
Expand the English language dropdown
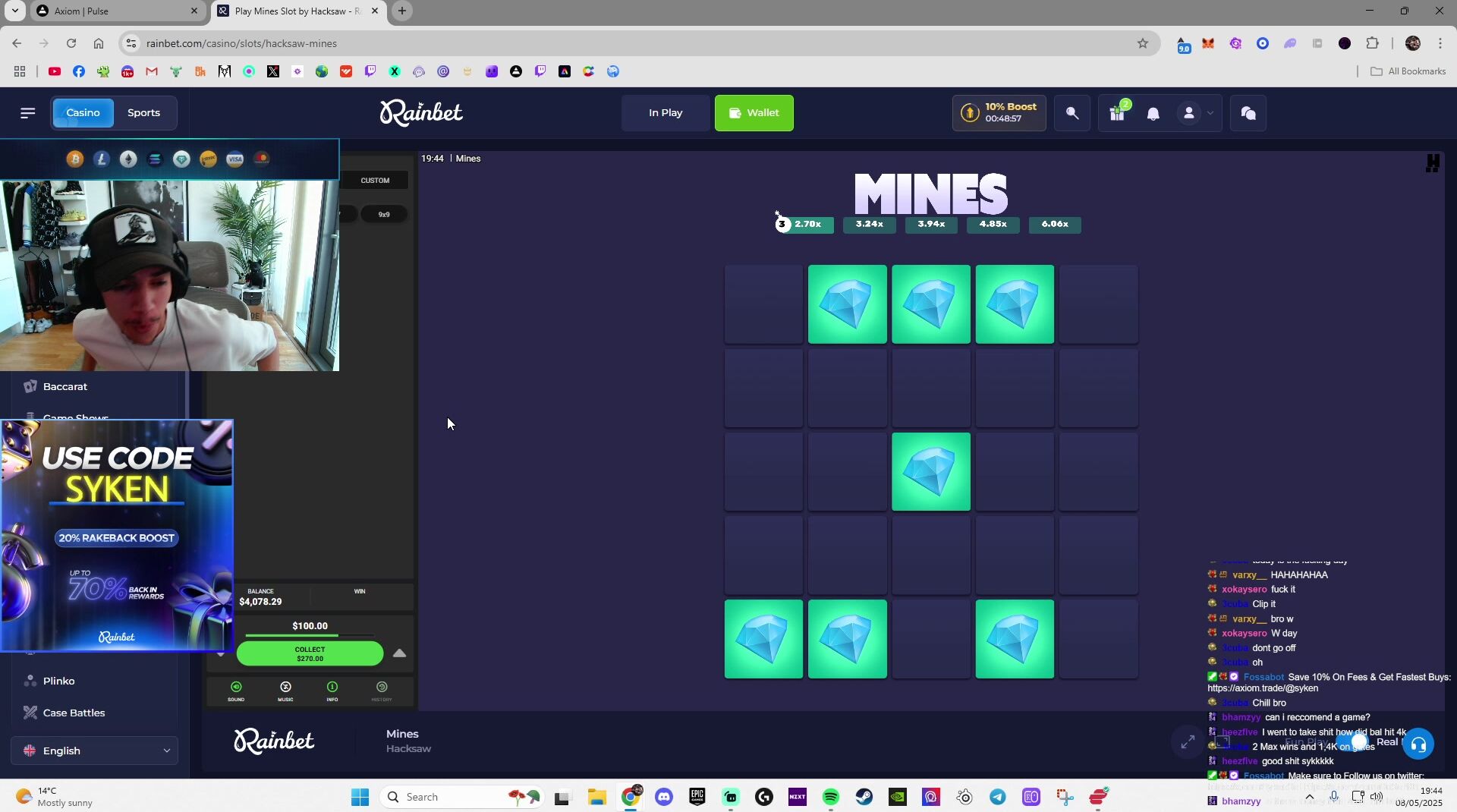coord(95,751)
